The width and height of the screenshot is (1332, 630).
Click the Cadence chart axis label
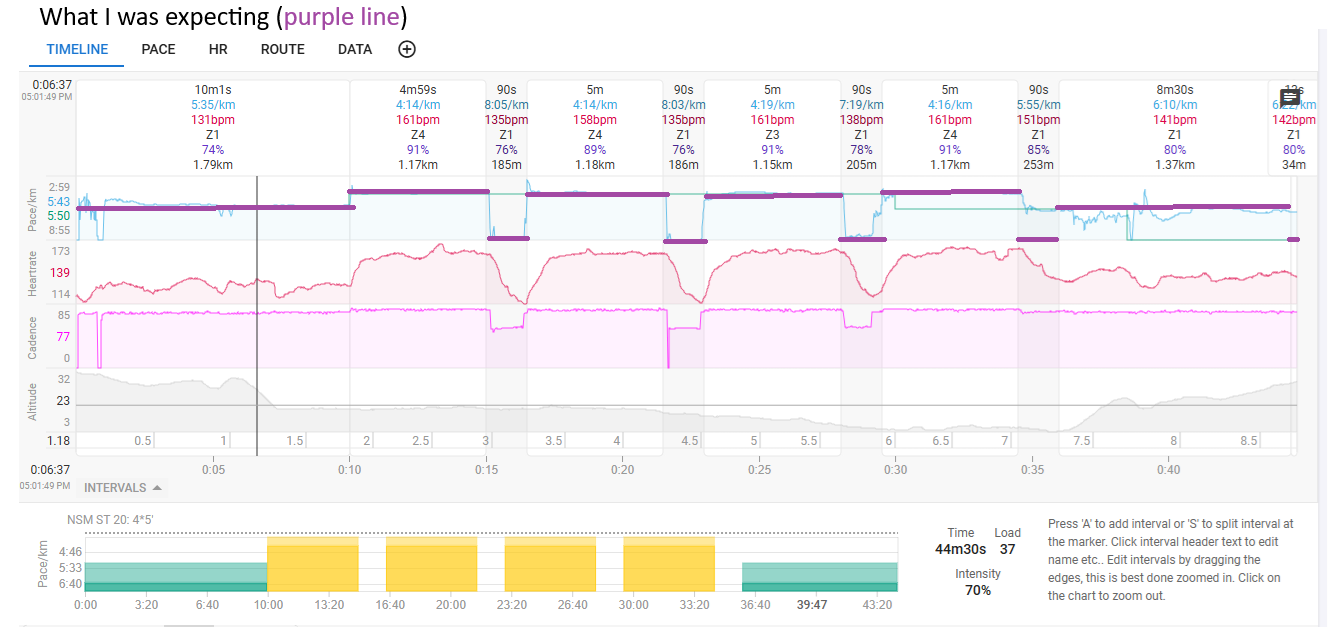tap(33, 337)
